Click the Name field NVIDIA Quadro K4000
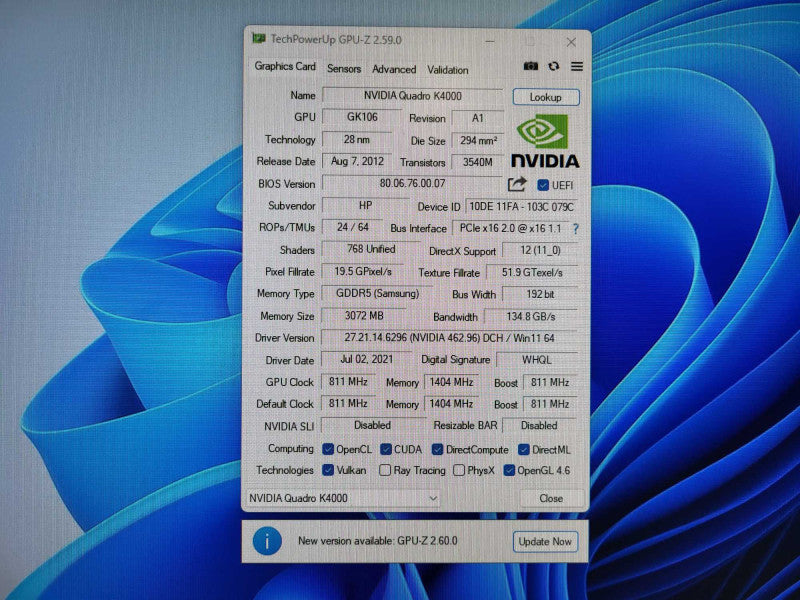800x600 pixels. (x=413, y=96)
